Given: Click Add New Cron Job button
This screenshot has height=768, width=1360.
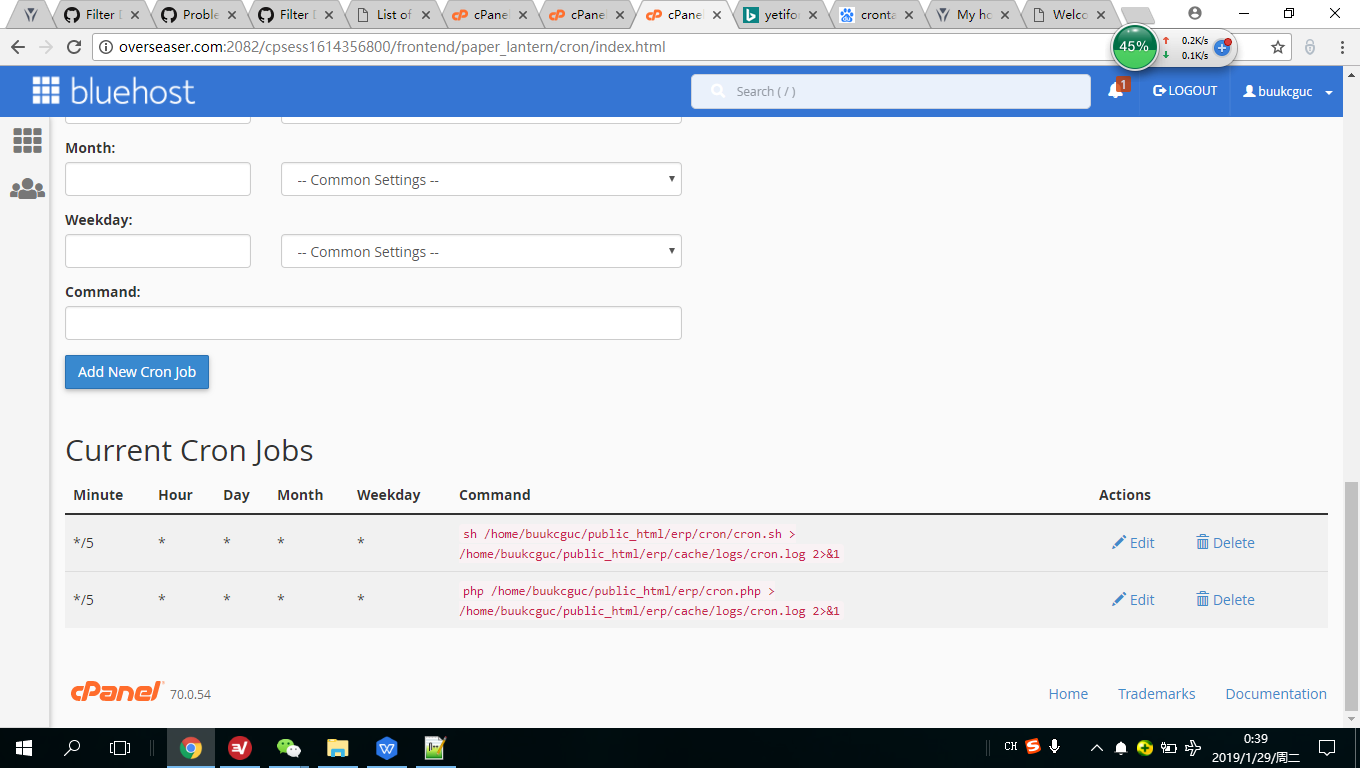Looking at the screenshot, I should [137, 372].
